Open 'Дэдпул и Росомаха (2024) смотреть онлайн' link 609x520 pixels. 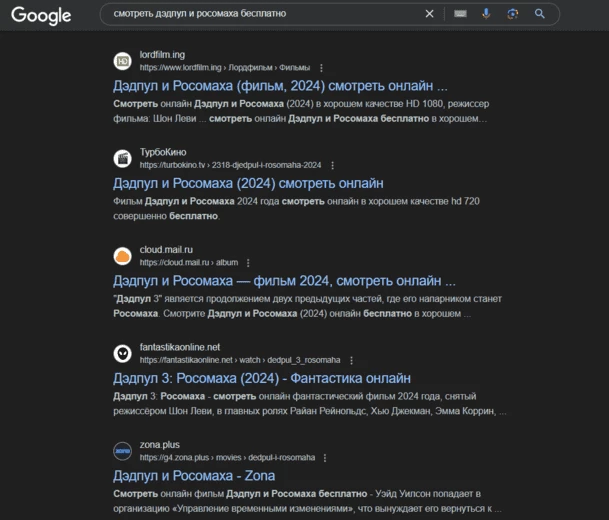[248, 183]
